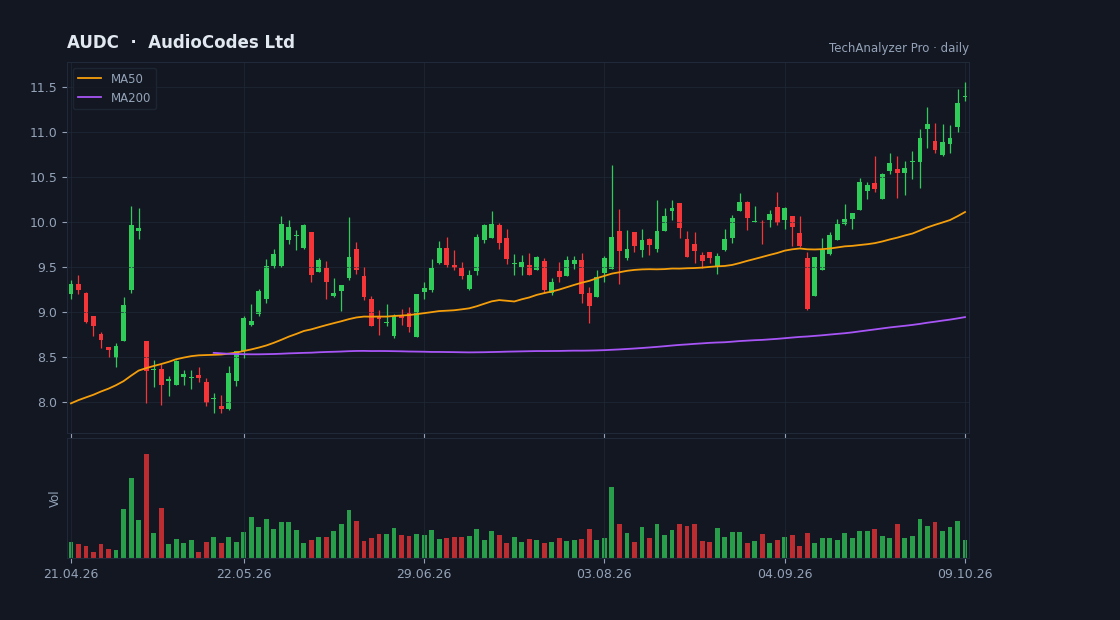
Task: Click the Vol axis label
Action: tap(54, 499)
